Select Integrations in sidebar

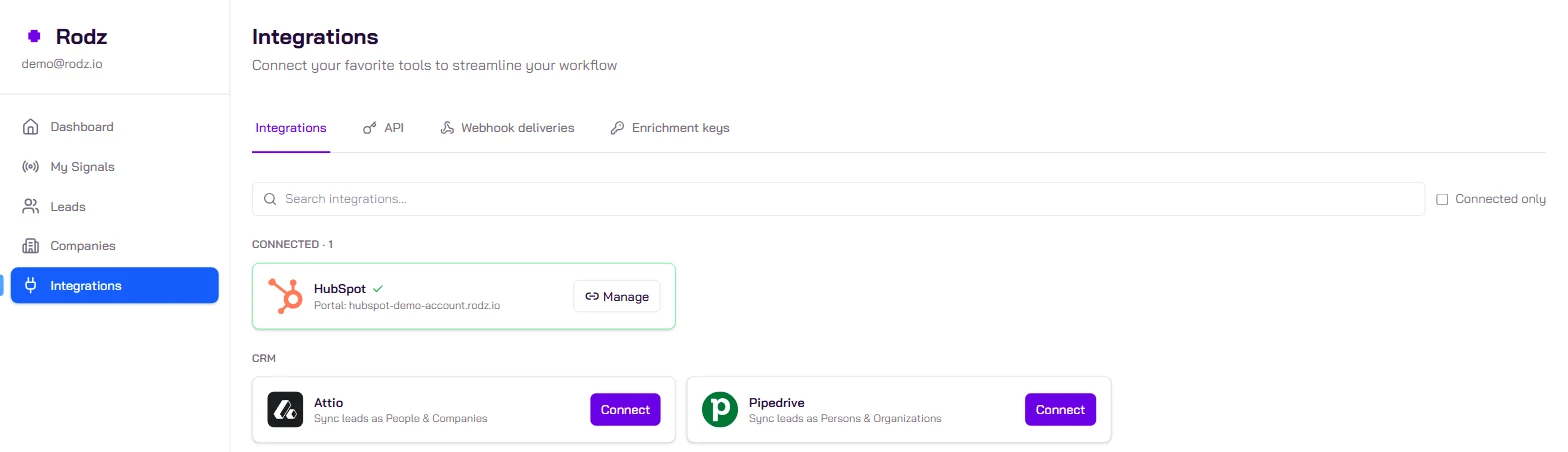point(115,286)
